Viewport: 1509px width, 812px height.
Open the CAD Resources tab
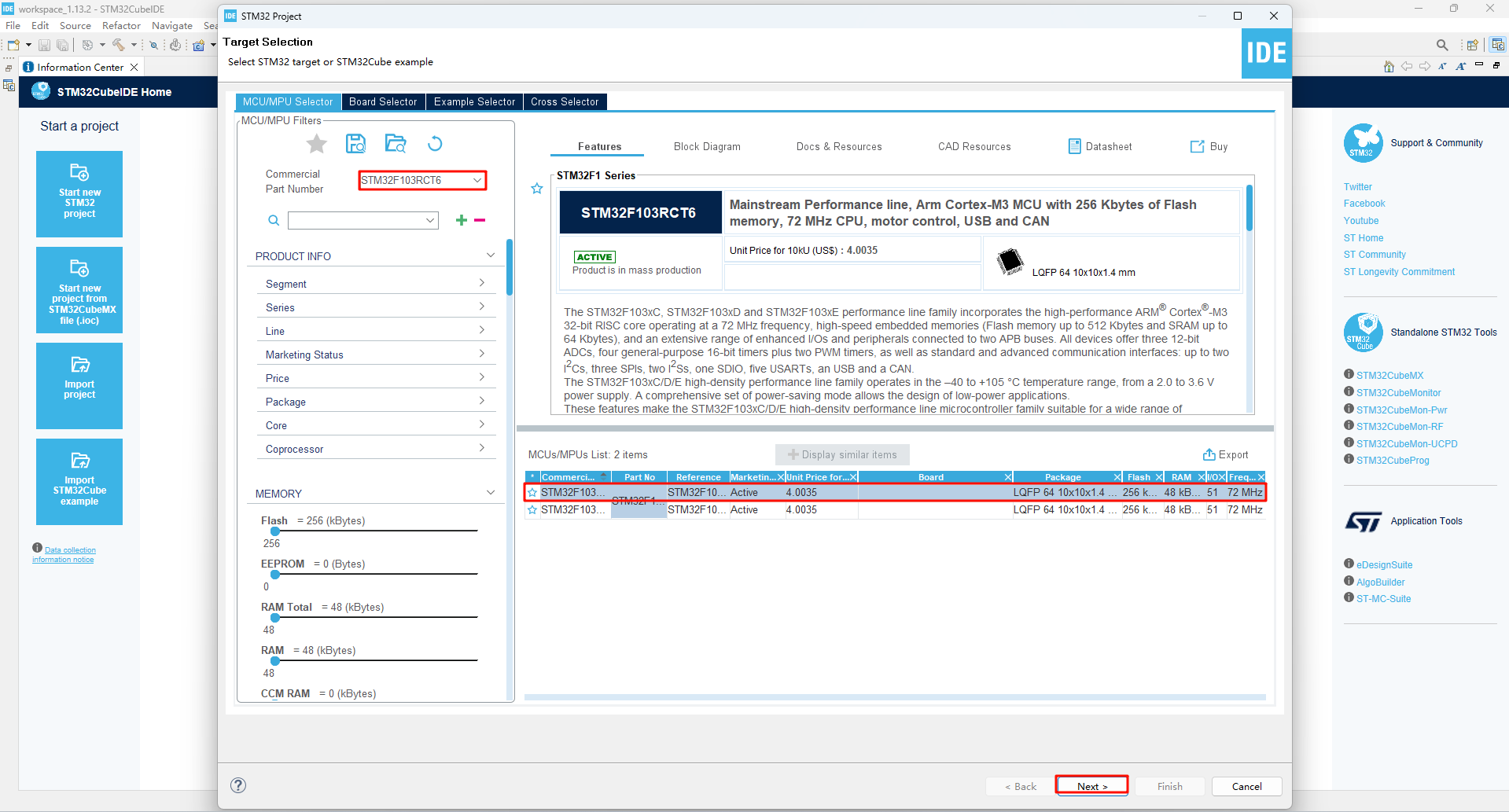click(x=974, y=147)
